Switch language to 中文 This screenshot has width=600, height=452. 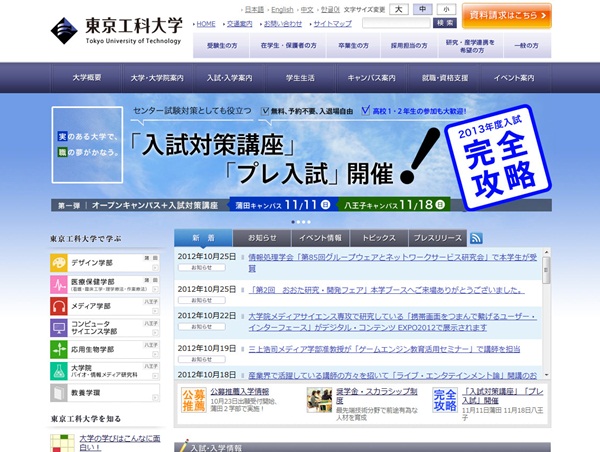click(x=307, y=10)
